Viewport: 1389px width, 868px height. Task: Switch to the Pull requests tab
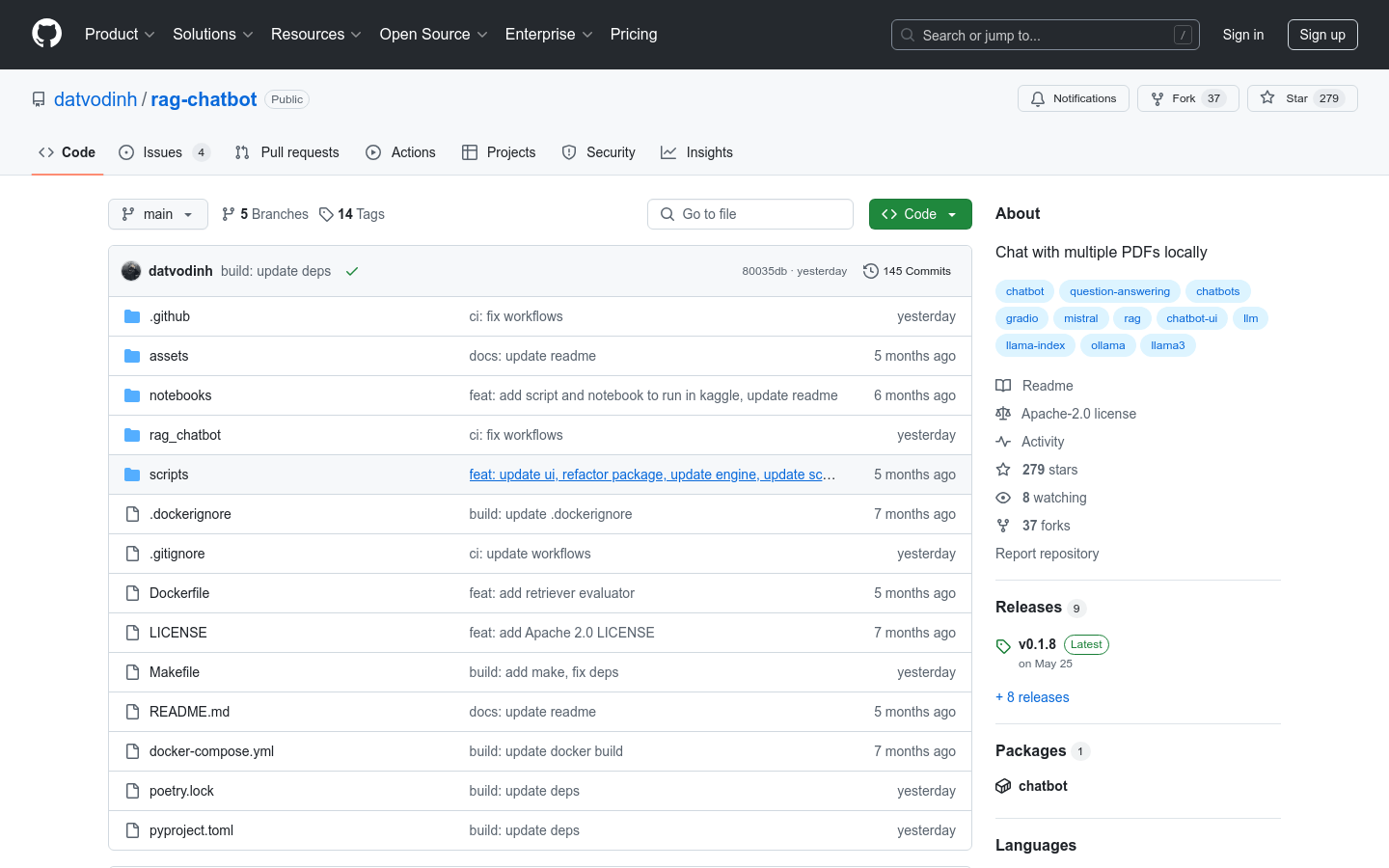point(287,152)
